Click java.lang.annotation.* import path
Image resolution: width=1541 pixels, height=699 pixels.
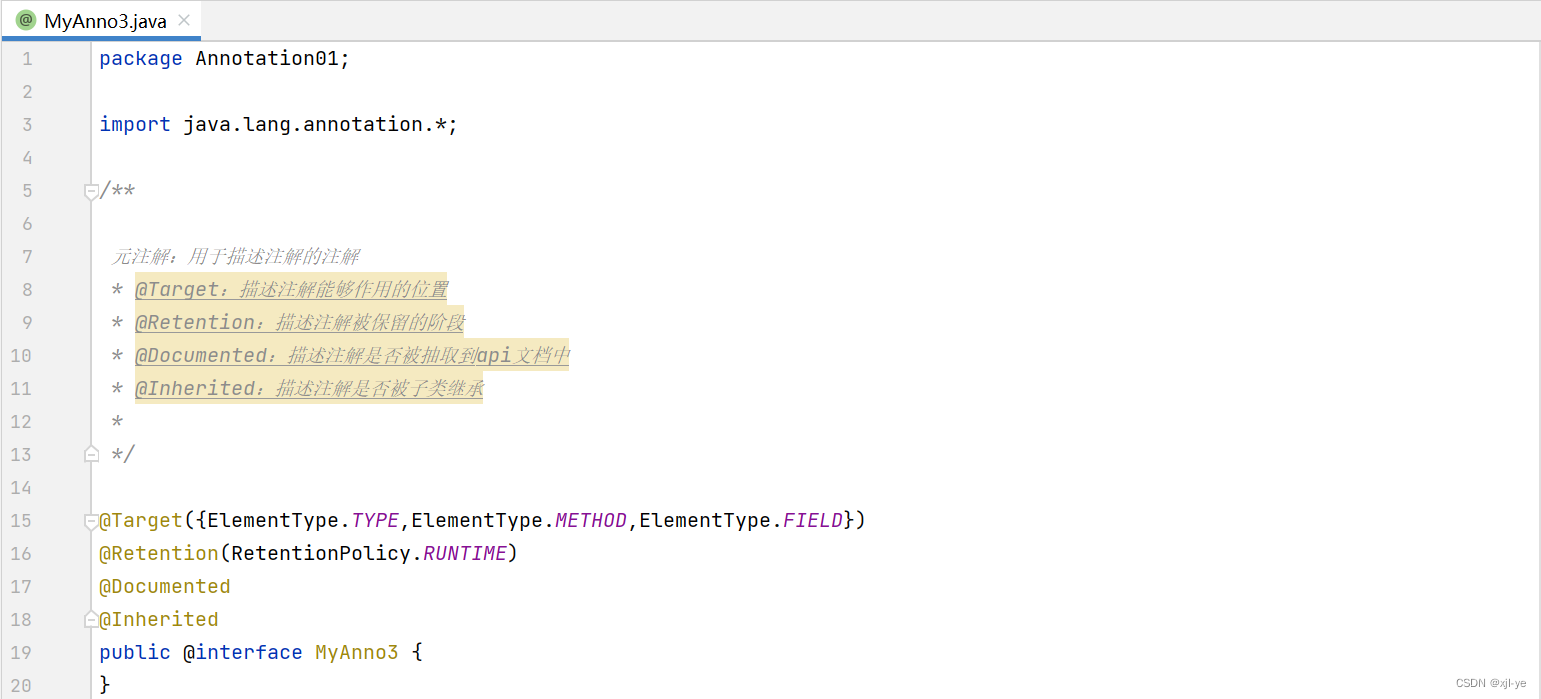315,124
